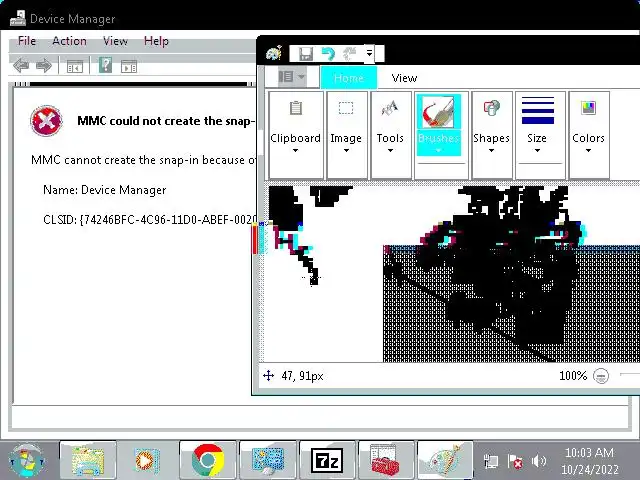Screen dimensions: 640x480
Task: Click the red toolbox taskbar icon
Action: (386, 460)
